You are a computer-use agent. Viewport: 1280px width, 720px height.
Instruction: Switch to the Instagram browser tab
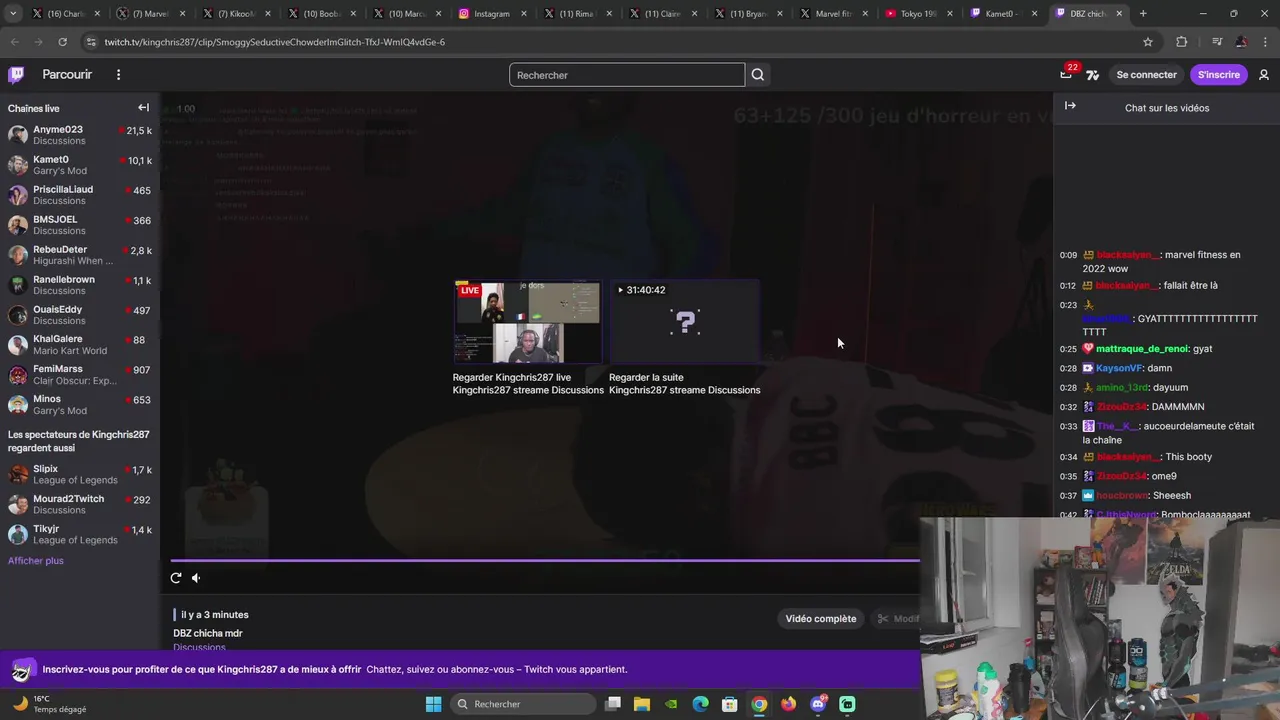pos(485,14)
